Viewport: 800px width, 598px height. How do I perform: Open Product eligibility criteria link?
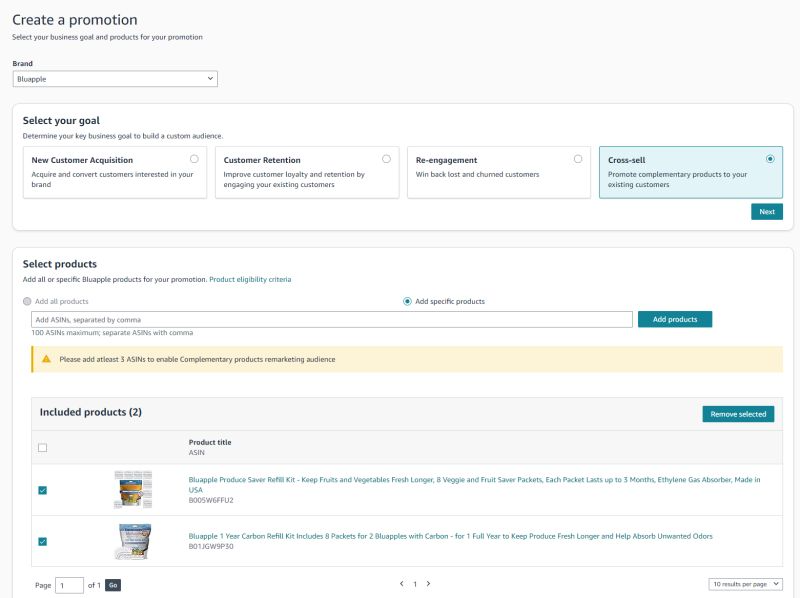point(250,280)
